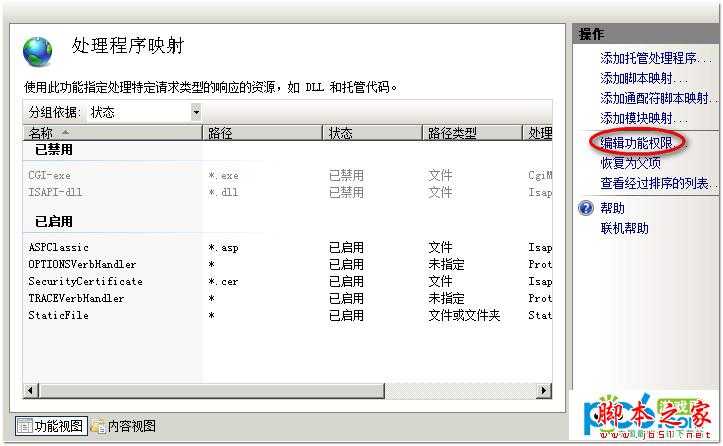
Task: Select the TRACEVerbHandler row
Action: pyautogui.click(x=288, y=298)
